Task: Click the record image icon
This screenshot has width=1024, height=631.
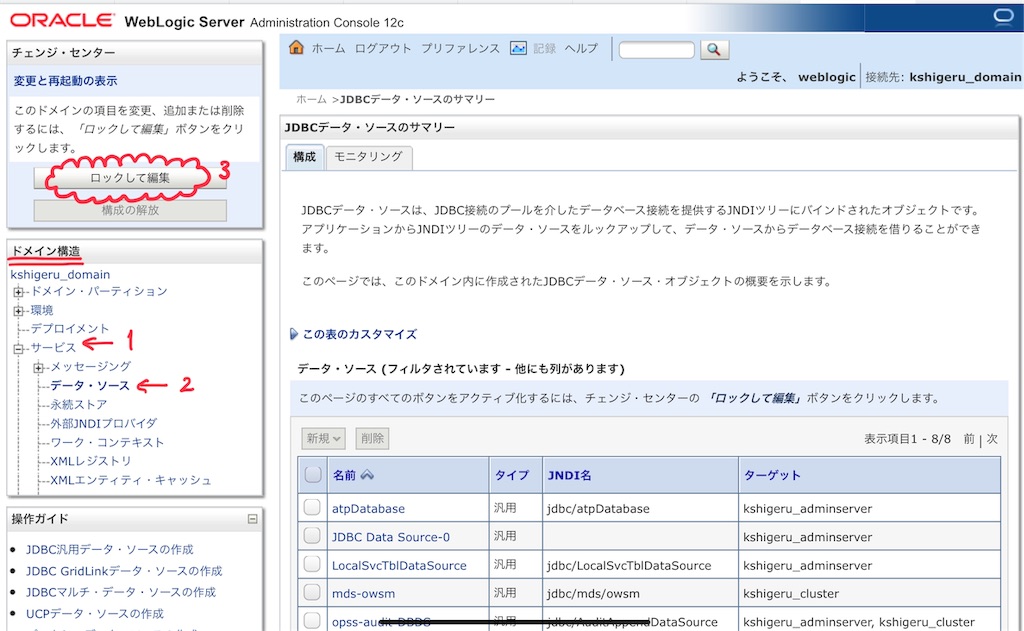Action: coord(518,48)
